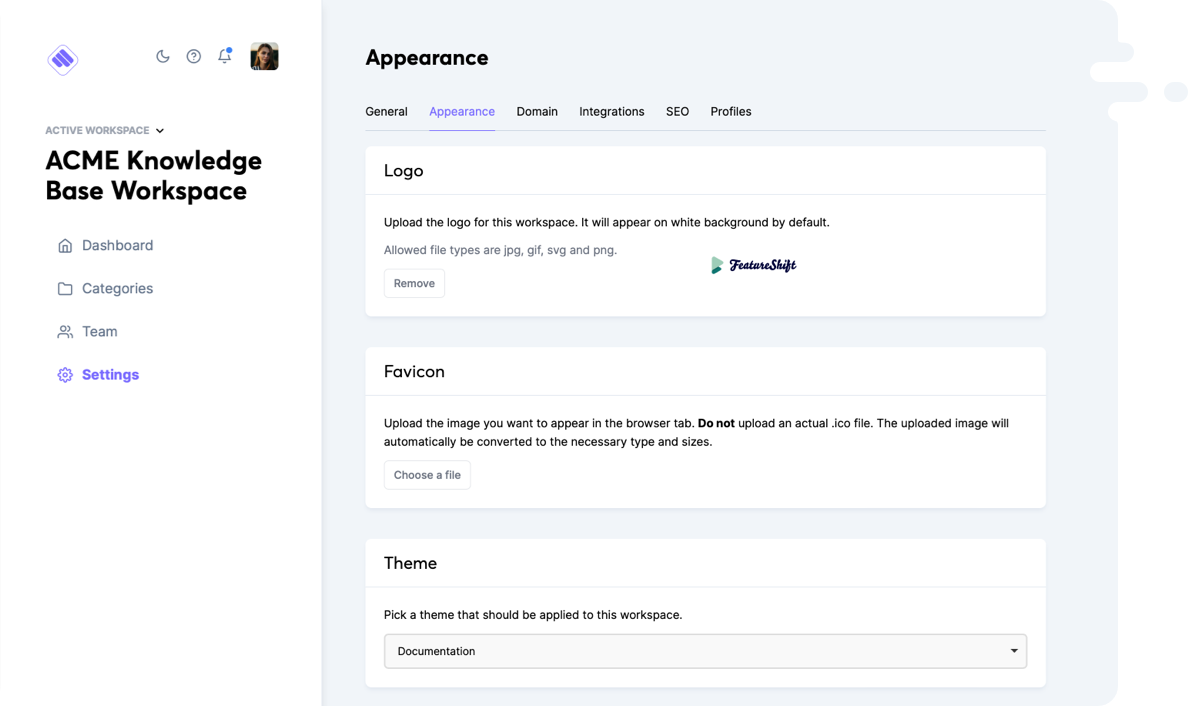Click the FeatureShift logo preview
1188x706 pixels.
coord(753,265)
